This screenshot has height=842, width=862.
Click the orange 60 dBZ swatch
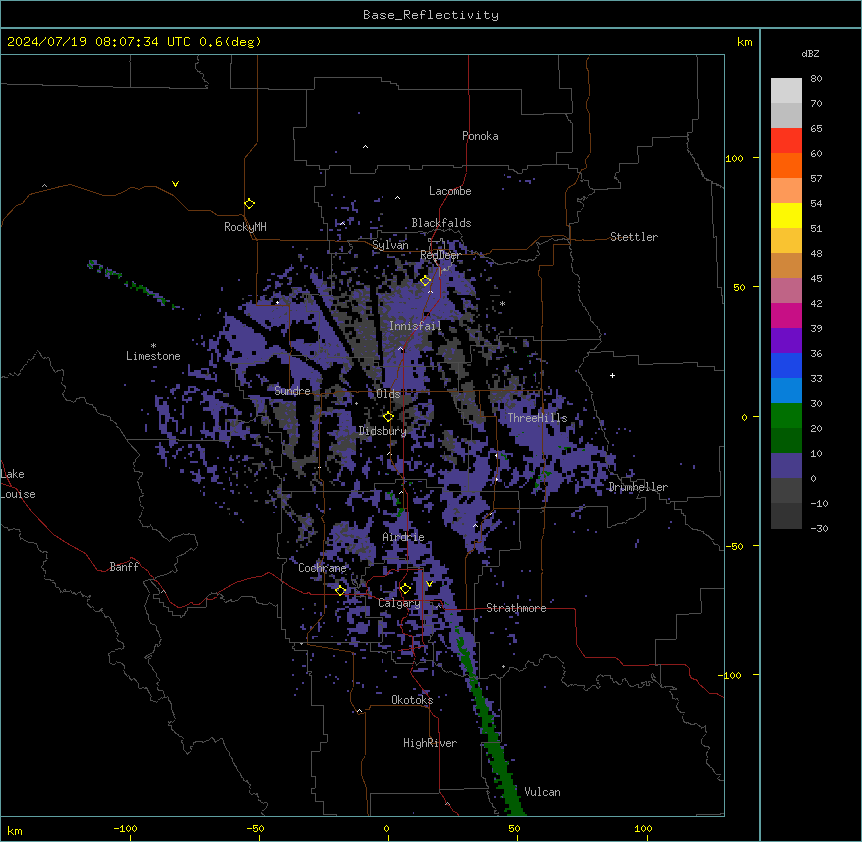pyautogui.click(x=786, y=165)
